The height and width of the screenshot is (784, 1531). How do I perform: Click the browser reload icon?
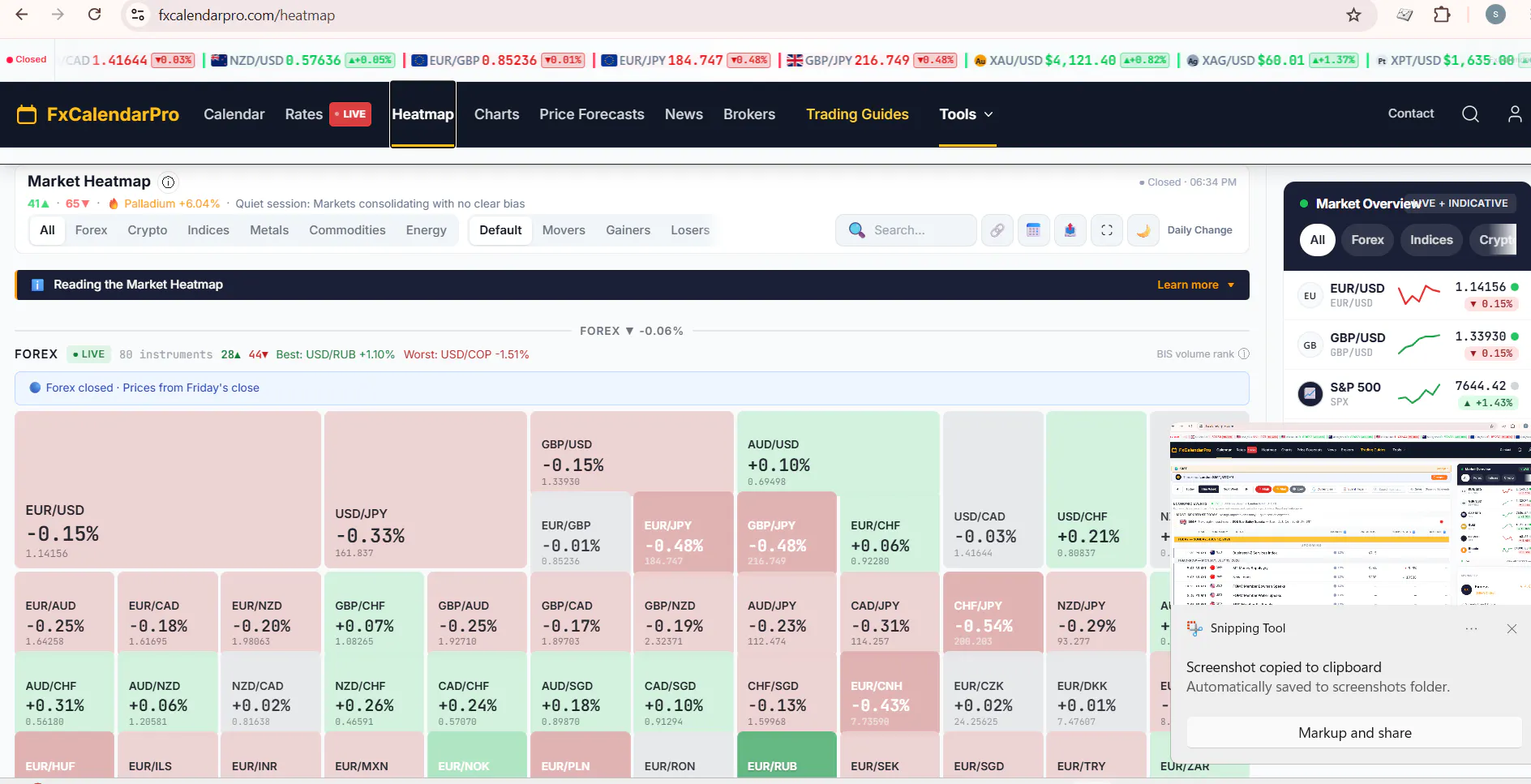[x=94, y=15]
